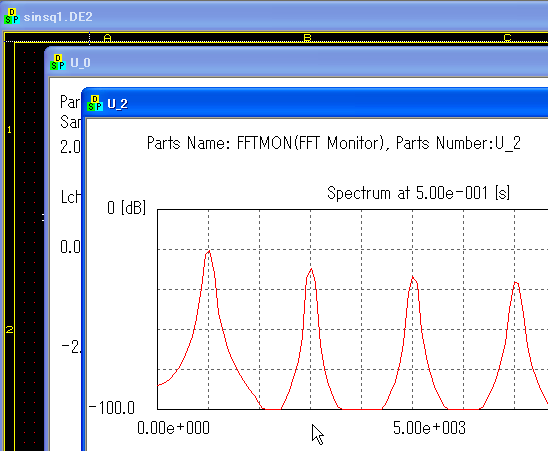Select column header B in schematic ruler
The image size is (548, 451).
click(307, 38)
